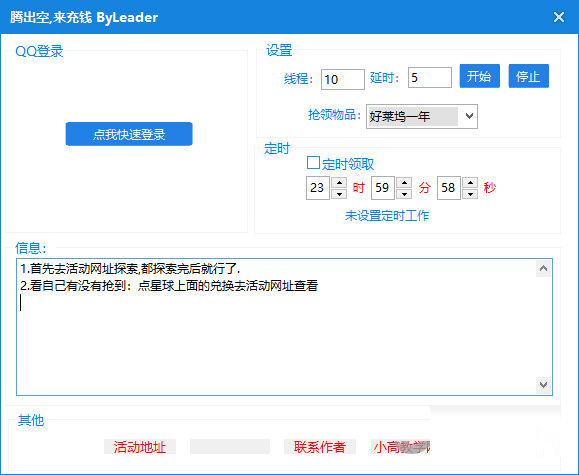This screenshot has height=475, width=579.
Task: Enable the 定时领取 checkbox
Action: pos(313,163)
